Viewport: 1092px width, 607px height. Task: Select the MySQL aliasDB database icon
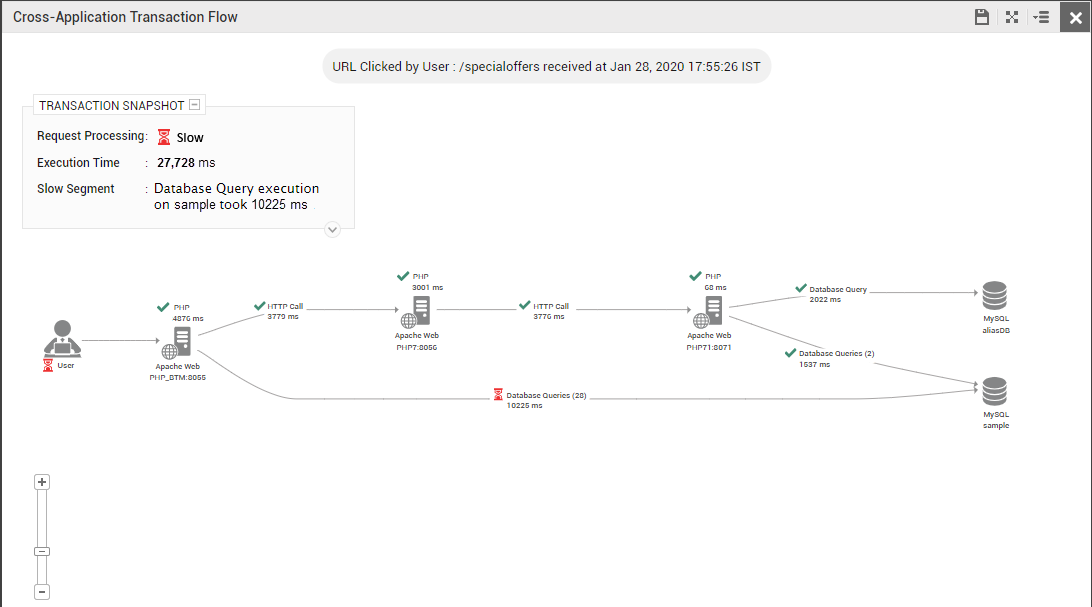994,295
